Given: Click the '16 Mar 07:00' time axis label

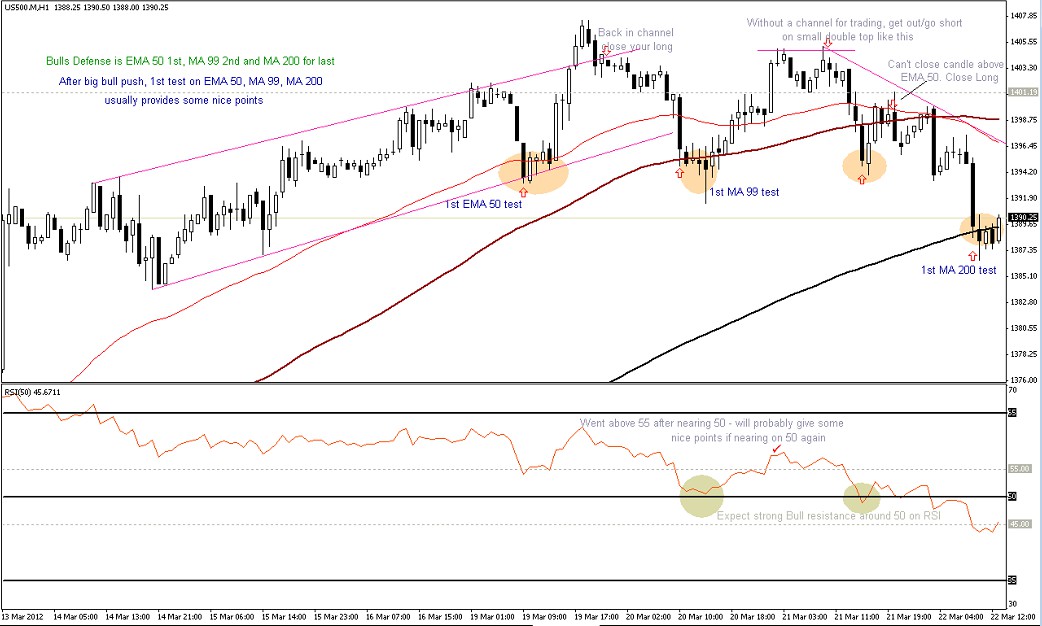Looking at the screenshot, I should click(x=389, y=617).
